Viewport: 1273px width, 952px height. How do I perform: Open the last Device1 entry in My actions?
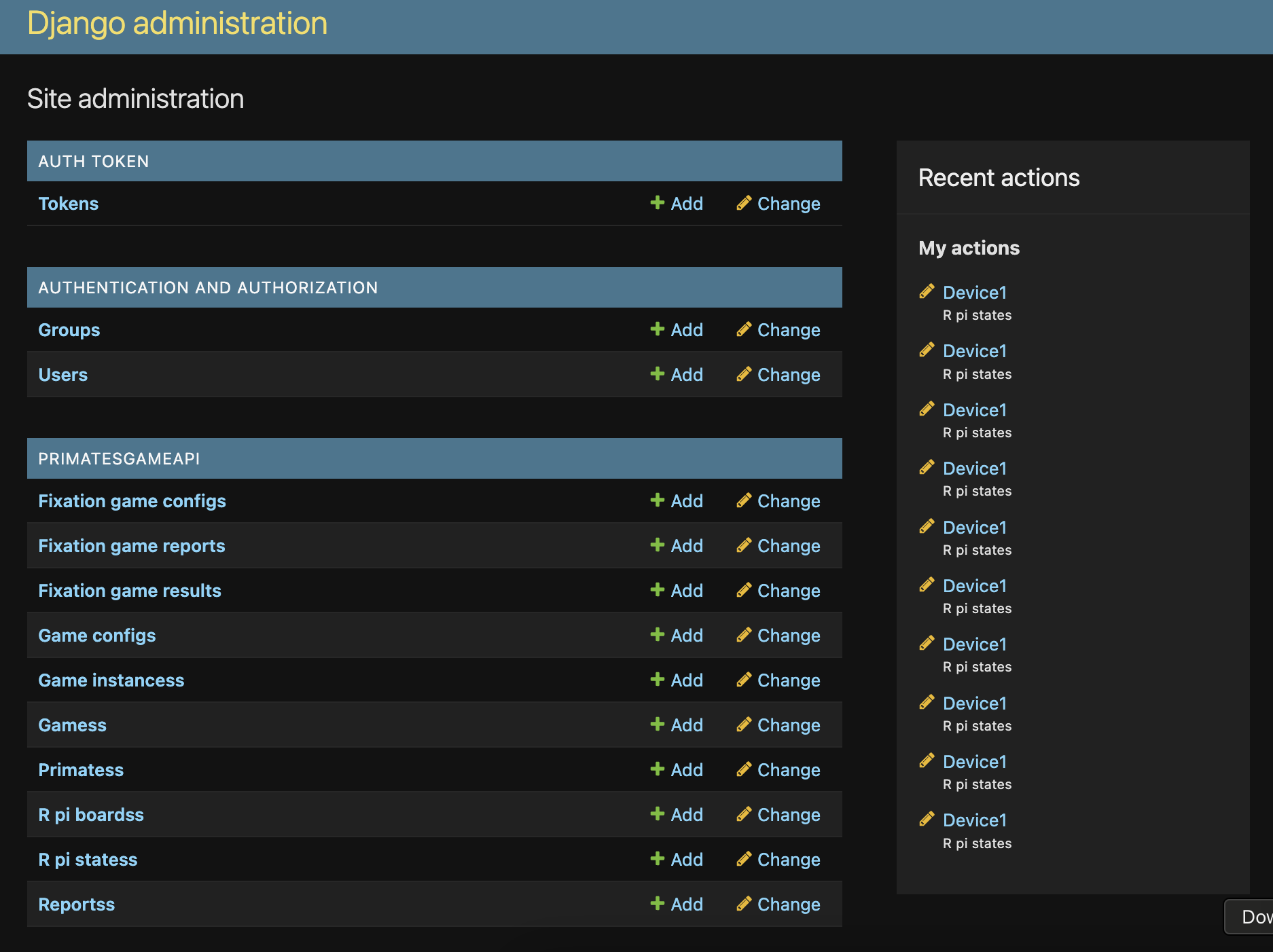pyautogui.click(x=975, y=820)
